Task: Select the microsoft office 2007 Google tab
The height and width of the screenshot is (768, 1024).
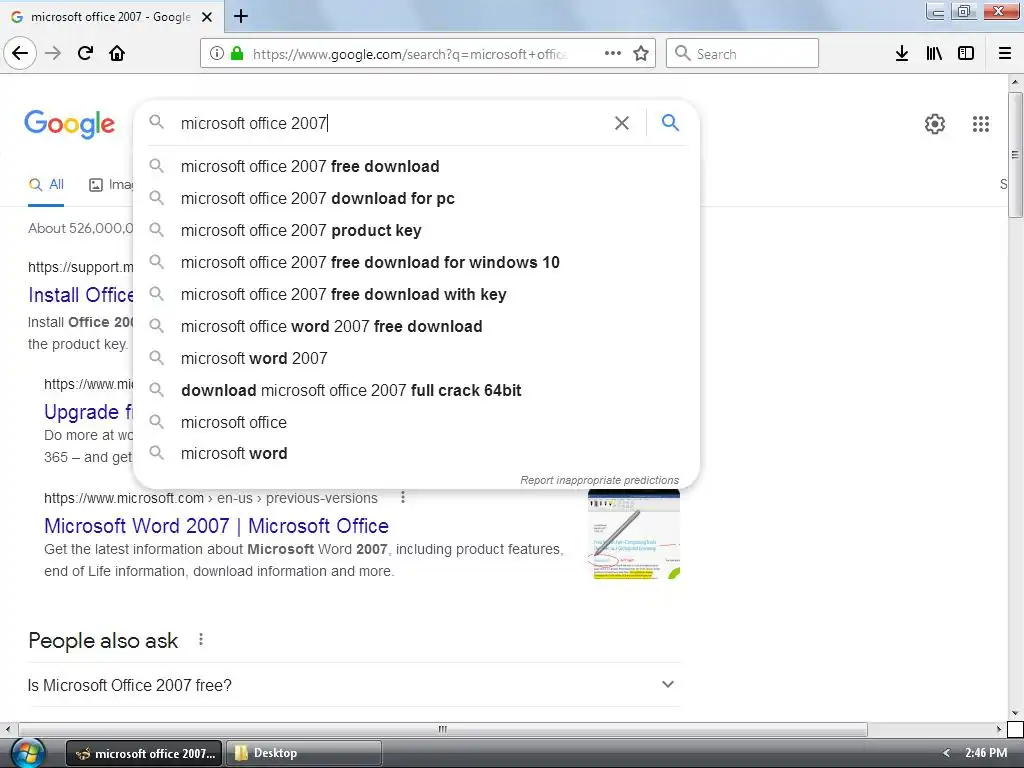Action: (111, 17)
